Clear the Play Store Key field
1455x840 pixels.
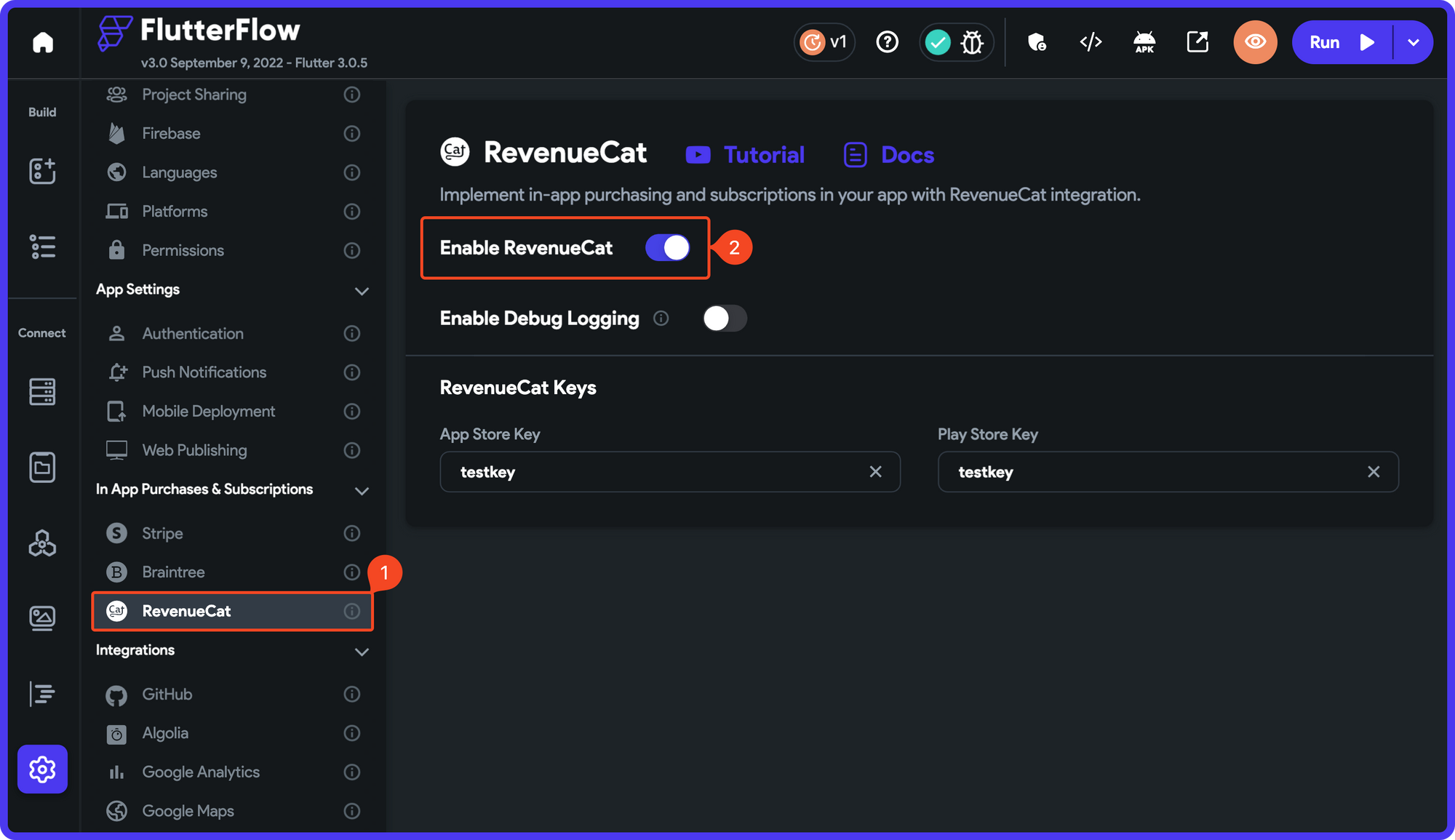pos(1374,472)
